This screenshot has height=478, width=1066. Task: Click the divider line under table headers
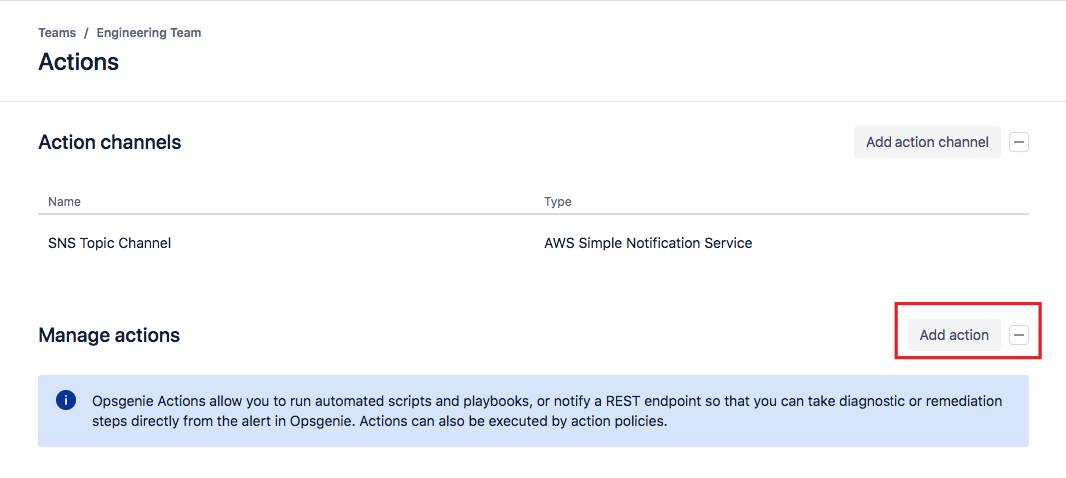[x=533, y=214]
